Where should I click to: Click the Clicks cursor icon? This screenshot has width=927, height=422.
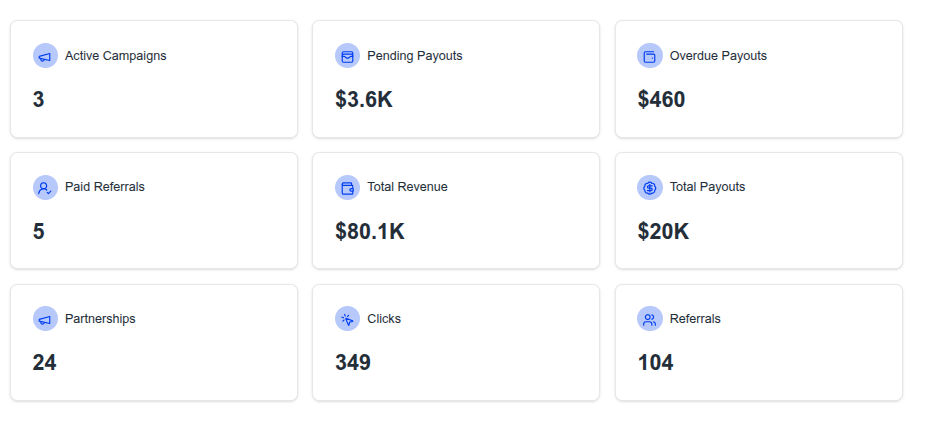pyautogui.click(x=348, y=319)
